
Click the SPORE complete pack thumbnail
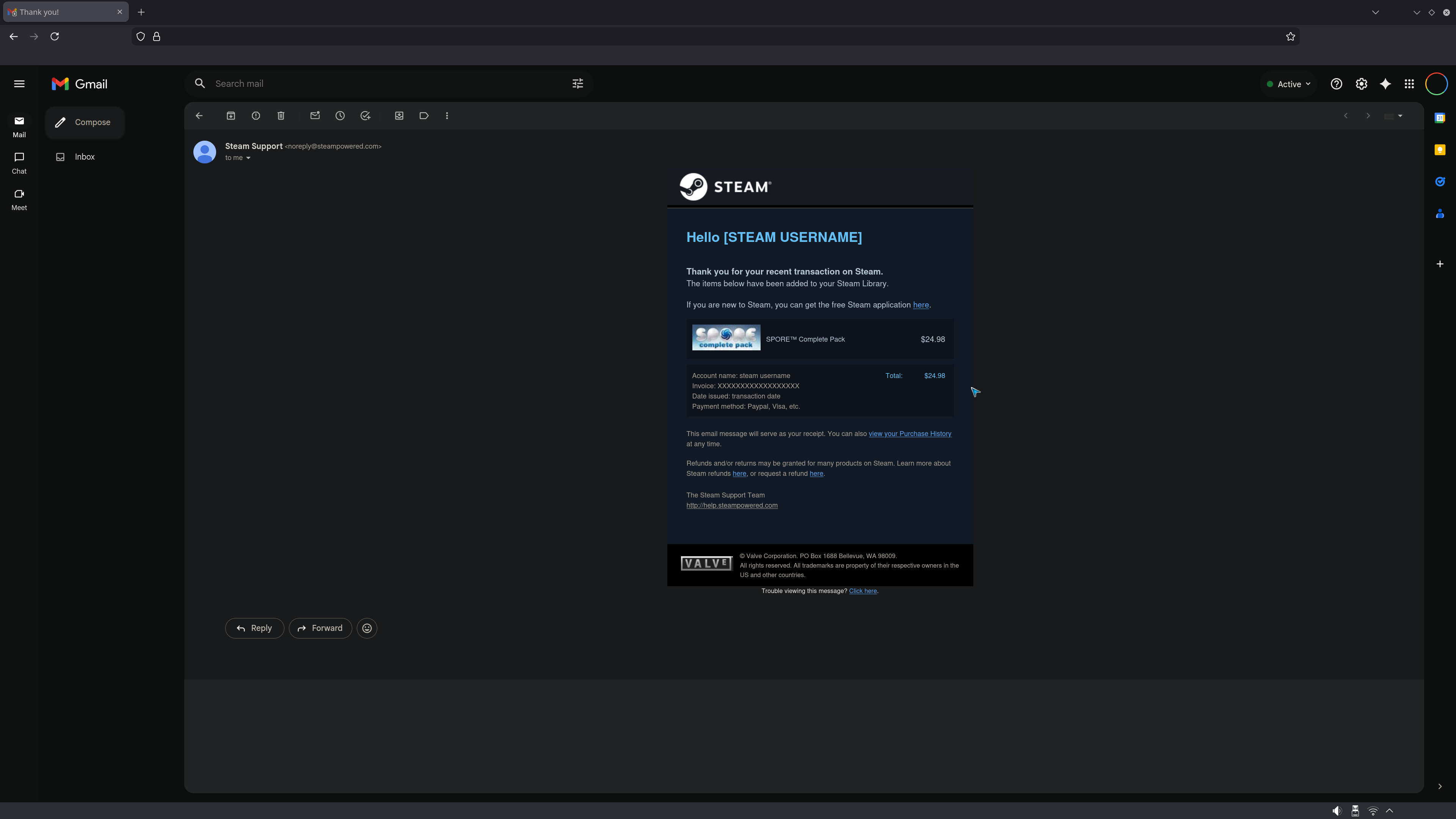click(x=726, y=338)
